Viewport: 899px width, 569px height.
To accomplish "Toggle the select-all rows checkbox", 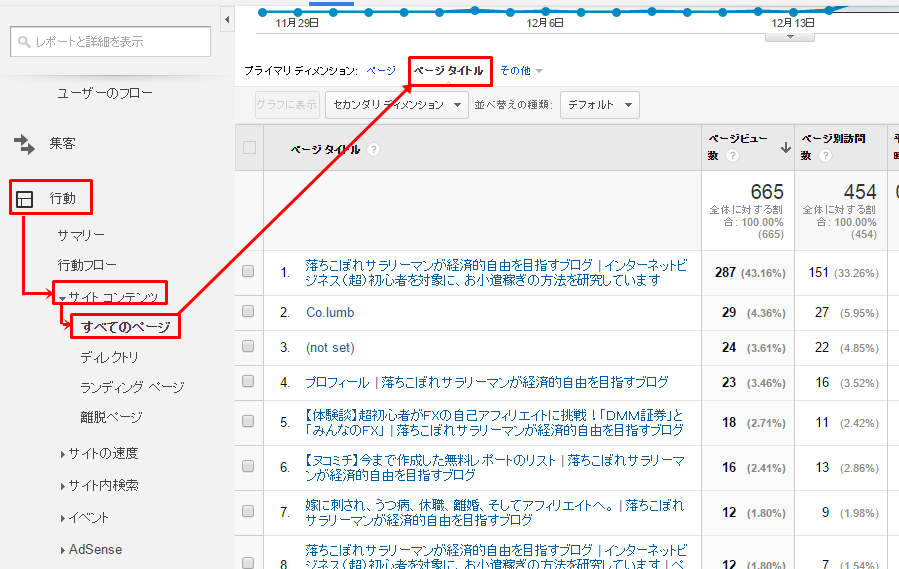I will 249,147.
